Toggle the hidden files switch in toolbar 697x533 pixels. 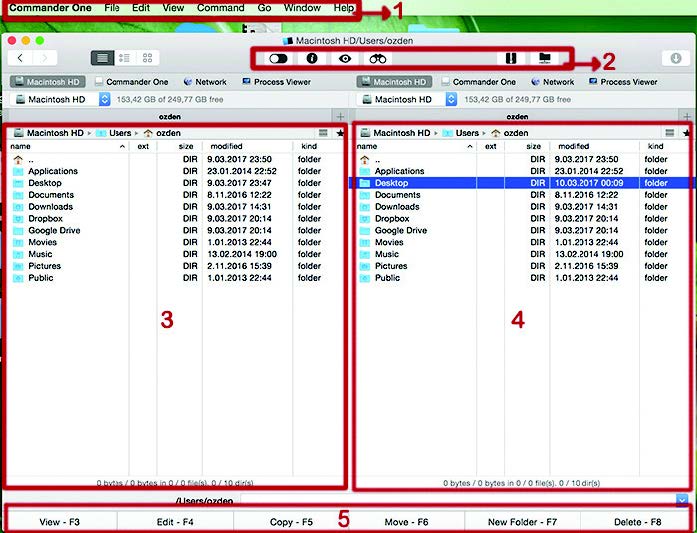click(x=279, y=59)
